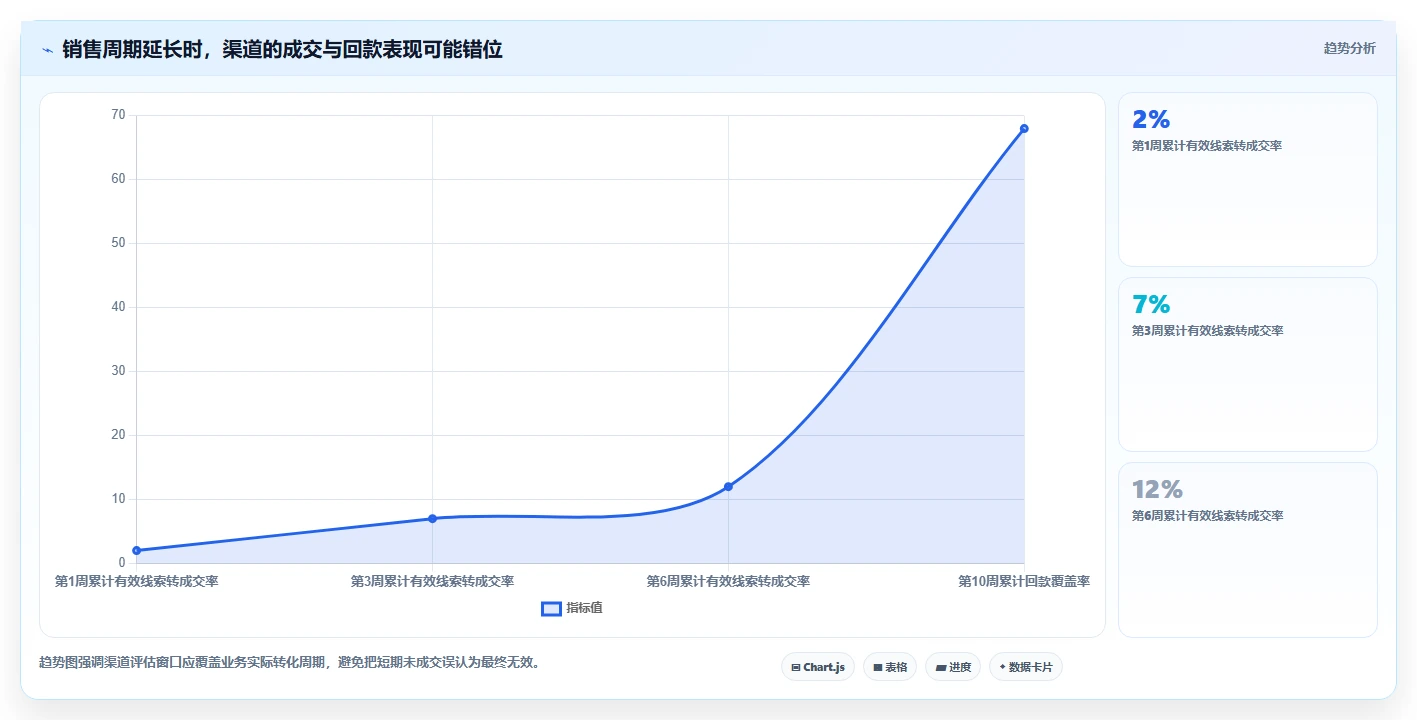Click the data point for 第10周累计回款覆盖率
Viewport: 1417px width, 720px height.
[x=1024, y=128]
